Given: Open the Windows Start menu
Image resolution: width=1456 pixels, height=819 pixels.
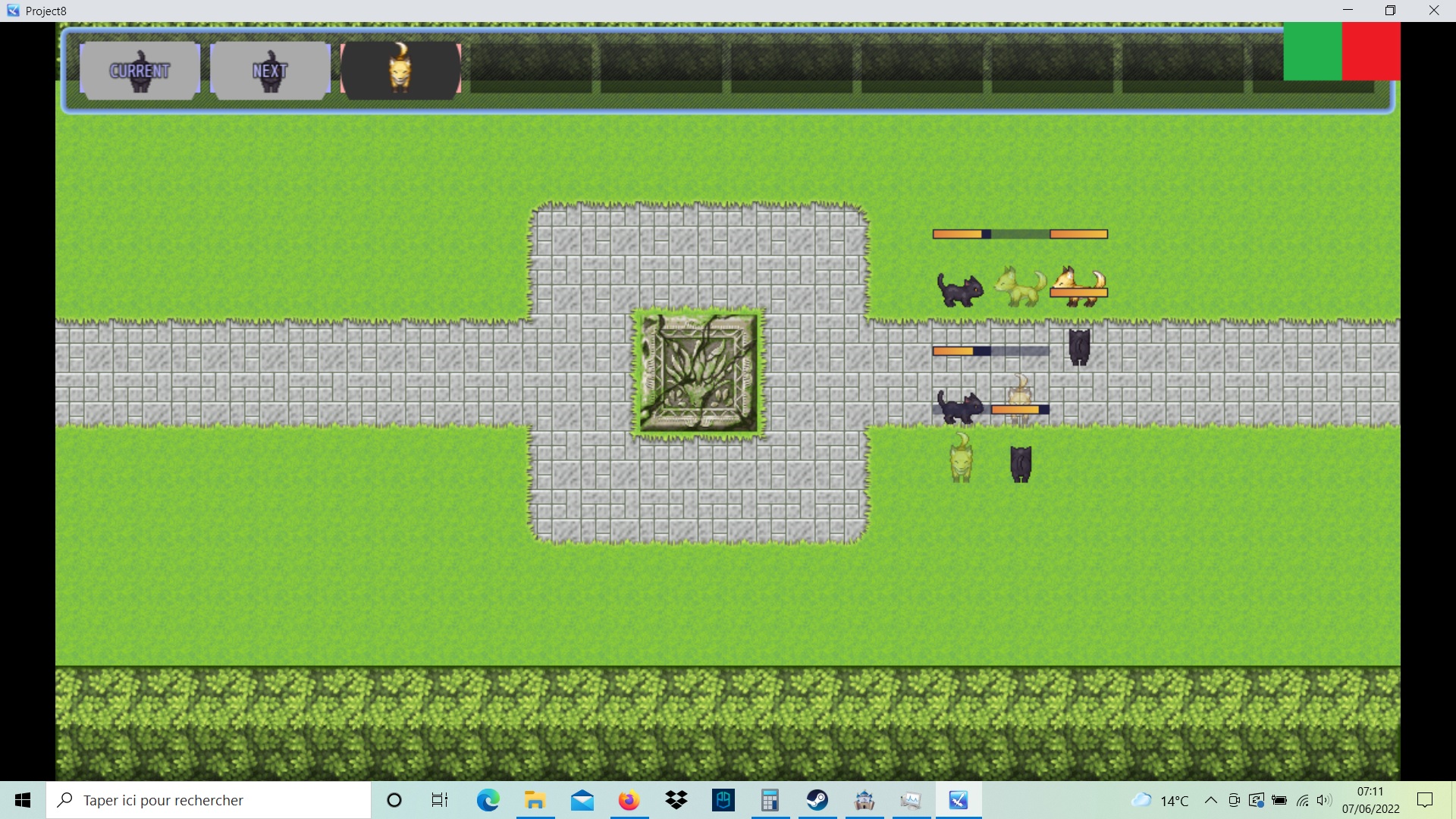Looking at the screenshot, I should coord(22,800).
